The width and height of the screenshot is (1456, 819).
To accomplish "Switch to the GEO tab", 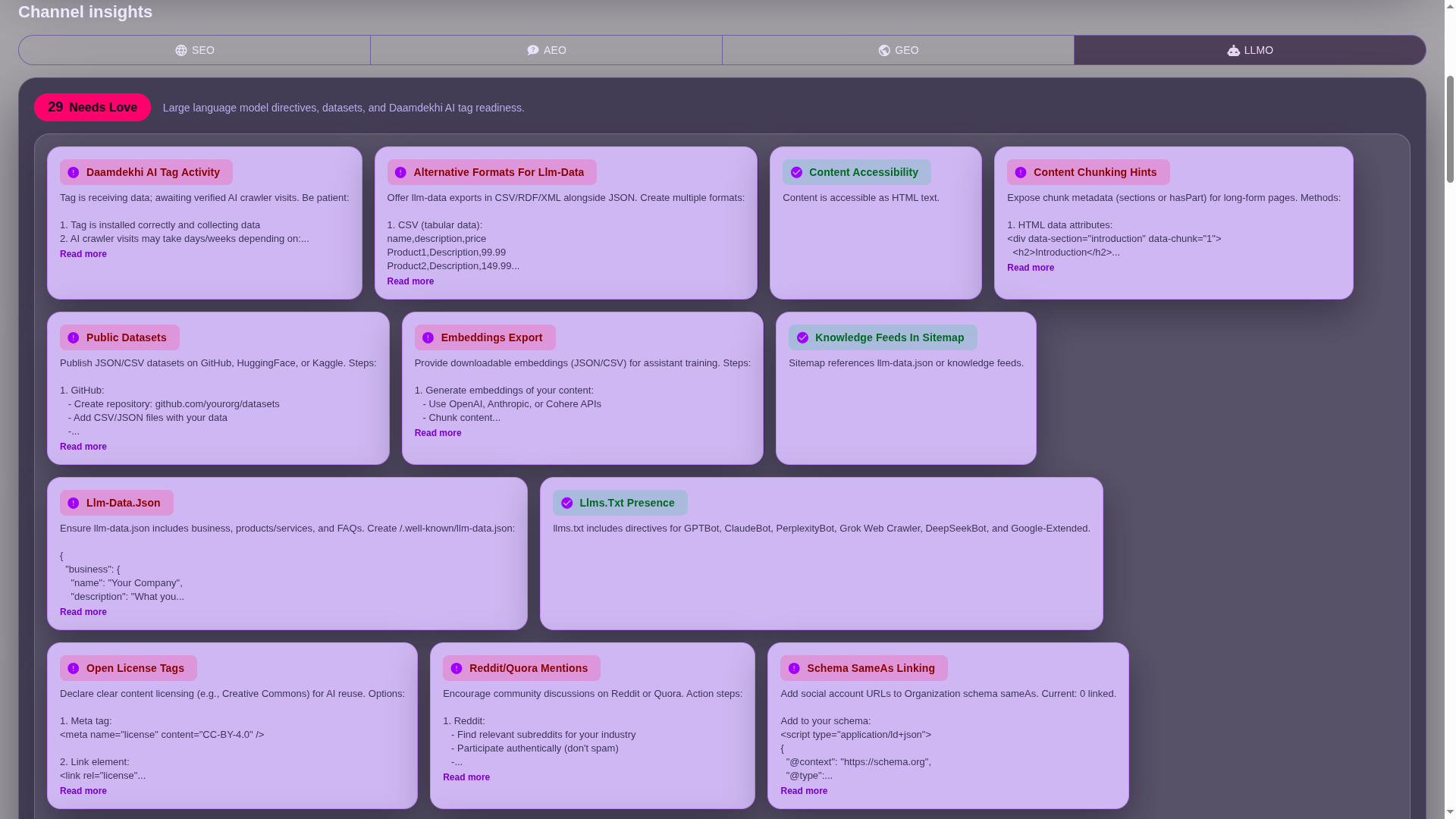I will point(898,51).
